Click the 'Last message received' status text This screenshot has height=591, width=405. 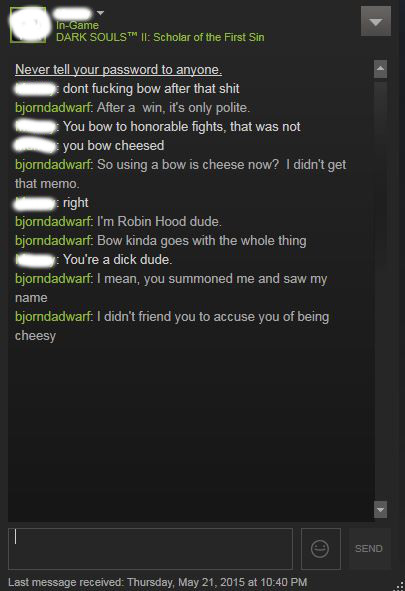pos(157,582)
